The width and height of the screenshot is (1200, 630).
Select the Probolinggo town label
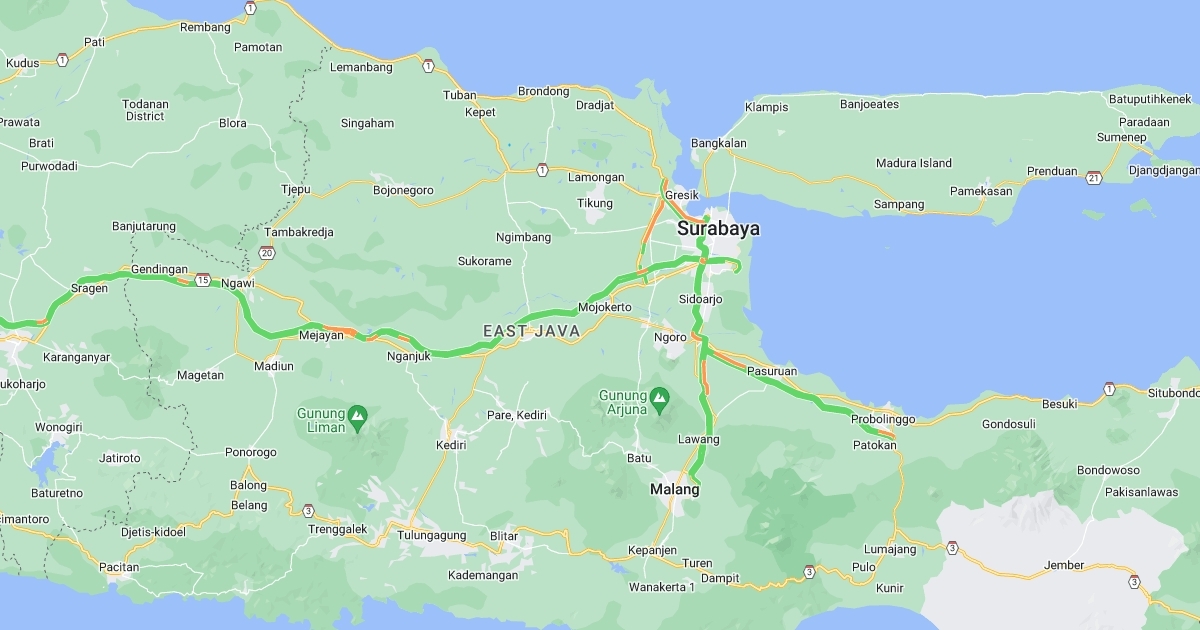(x=883, y=419)
